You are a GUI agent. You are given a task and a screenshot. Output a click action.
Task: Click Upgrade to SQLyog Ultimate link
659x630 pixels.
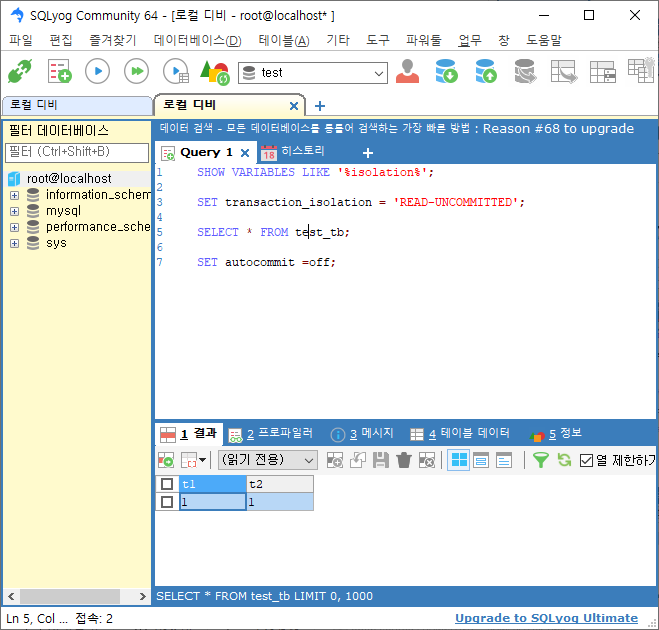point(546,618)
